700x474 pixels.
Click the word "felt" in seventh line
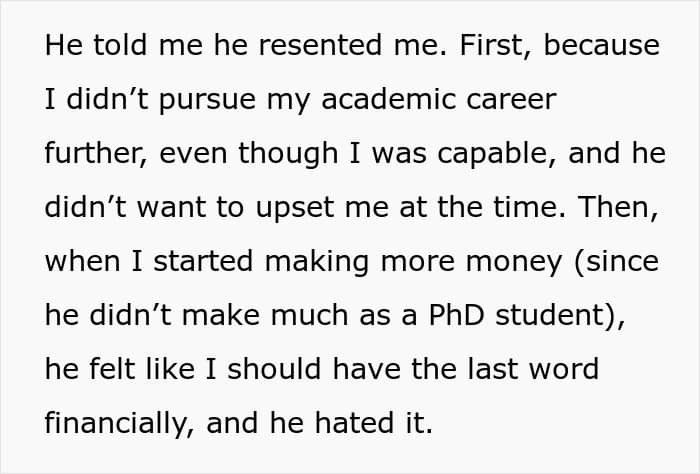pyautogui.click(x=112, y=369)
